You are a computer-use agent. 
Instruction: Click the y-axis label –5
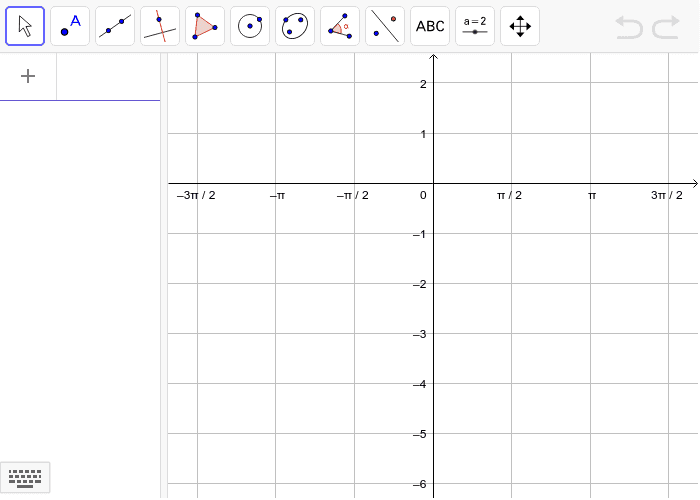(420, 434)
